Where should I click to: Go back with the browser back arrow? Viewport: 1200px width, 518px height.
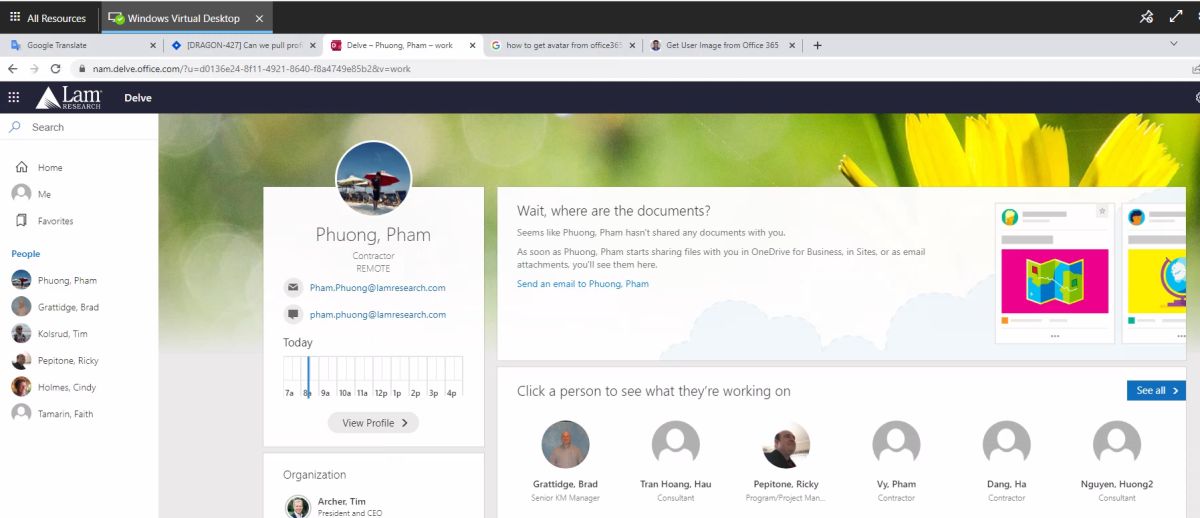click(13, 69)
